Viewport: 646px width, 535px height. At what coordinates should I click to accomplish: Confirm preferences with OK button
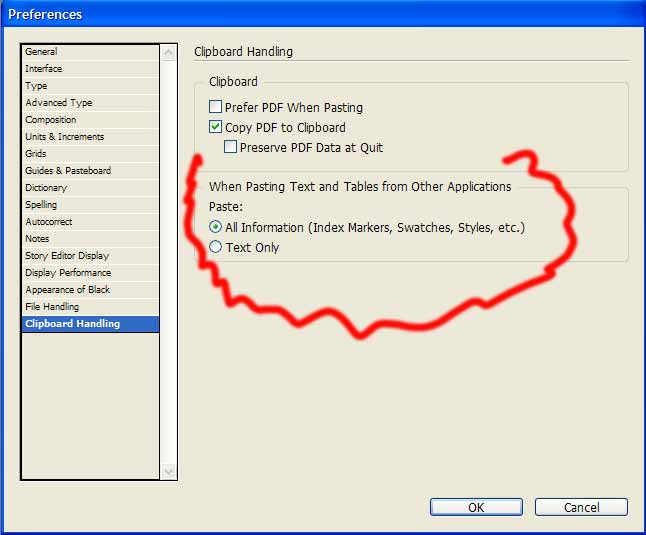coord(476,507)
